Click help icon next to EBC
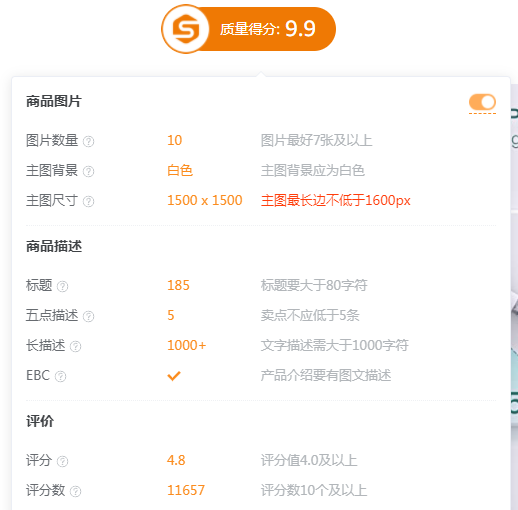 (60, 376)
